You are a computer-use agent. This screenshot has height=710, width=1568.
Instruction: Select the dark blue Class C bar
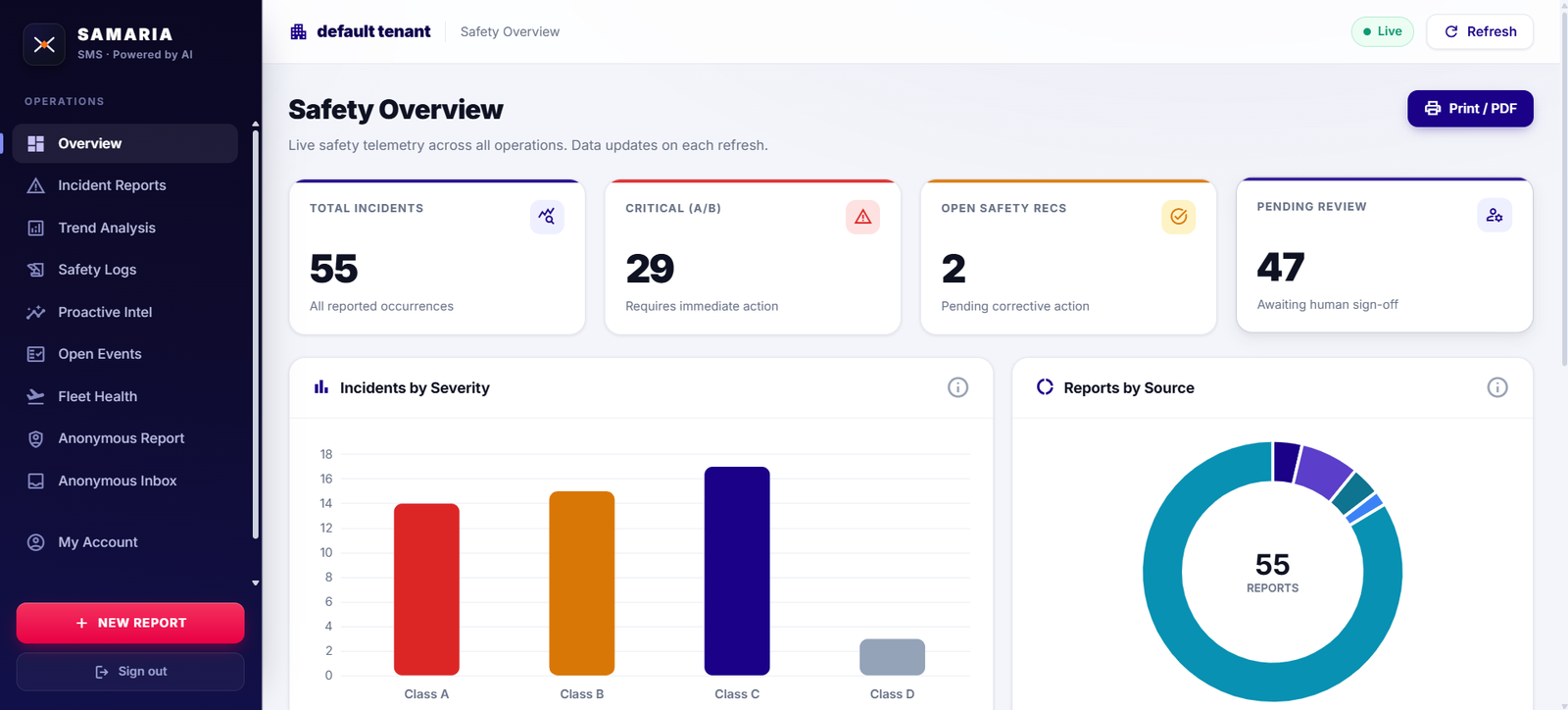(737, 571)
